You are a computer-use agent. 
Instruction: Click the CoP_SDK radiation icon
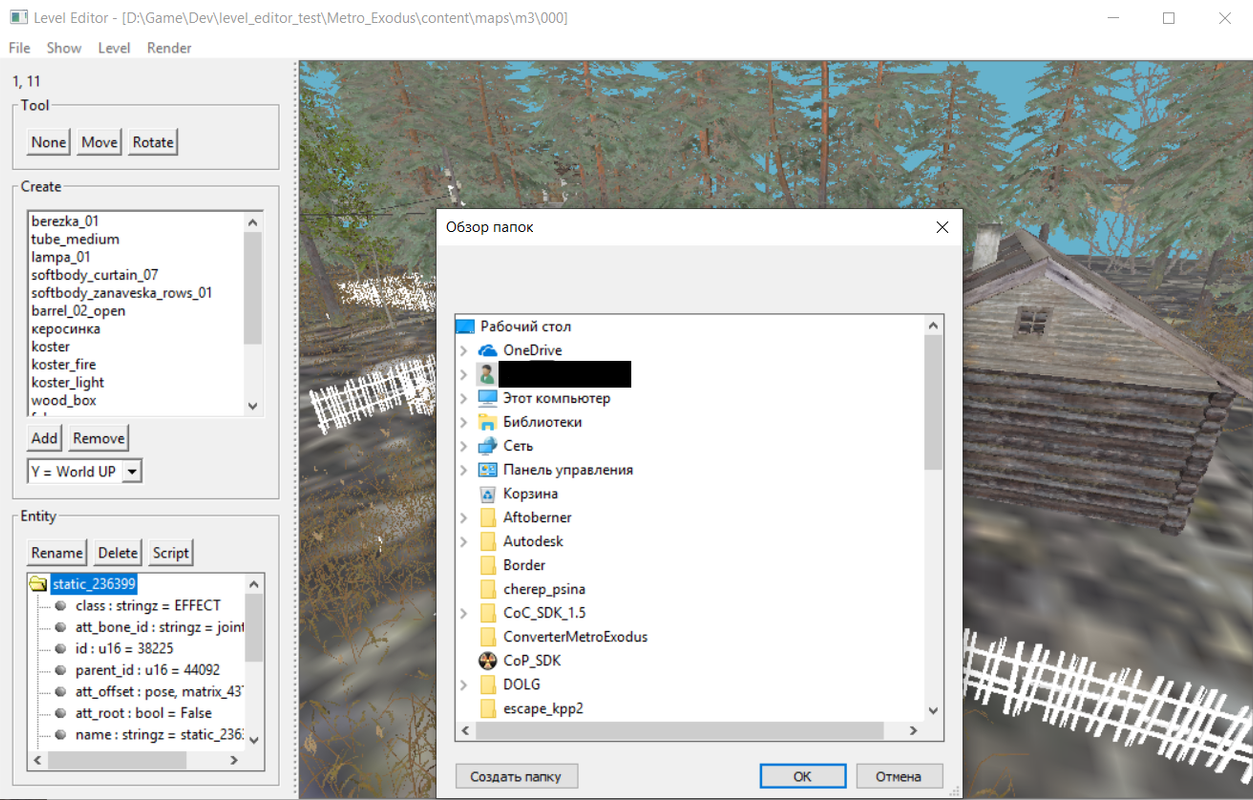pos(488,661)
